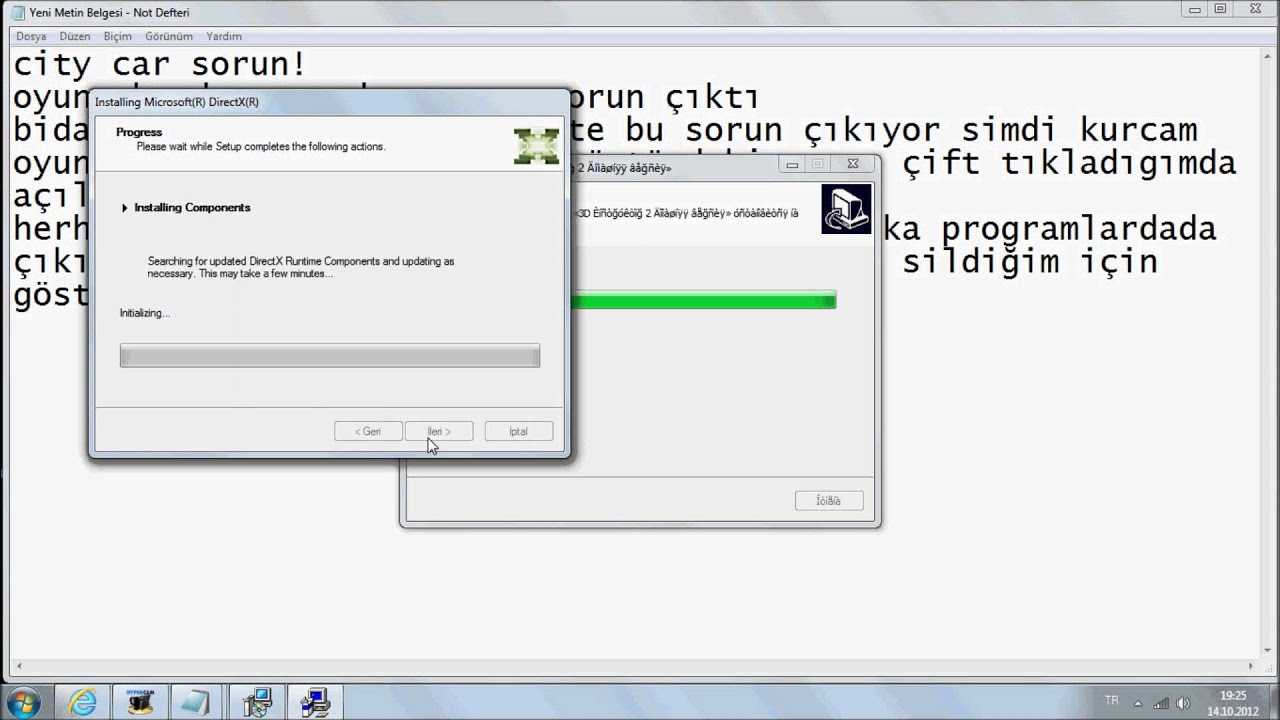Screen dimensions: 1280x720
Task: Open the Dosya menu in Notepad
Action: tap(31, 36)
